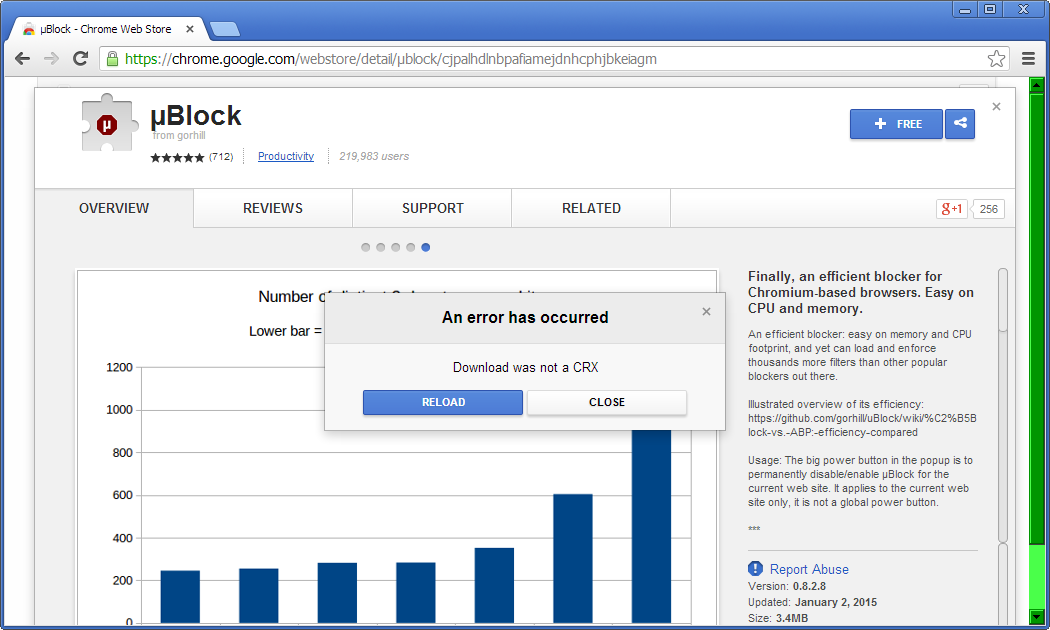Close the extension detail overlay

pos(996,106)
